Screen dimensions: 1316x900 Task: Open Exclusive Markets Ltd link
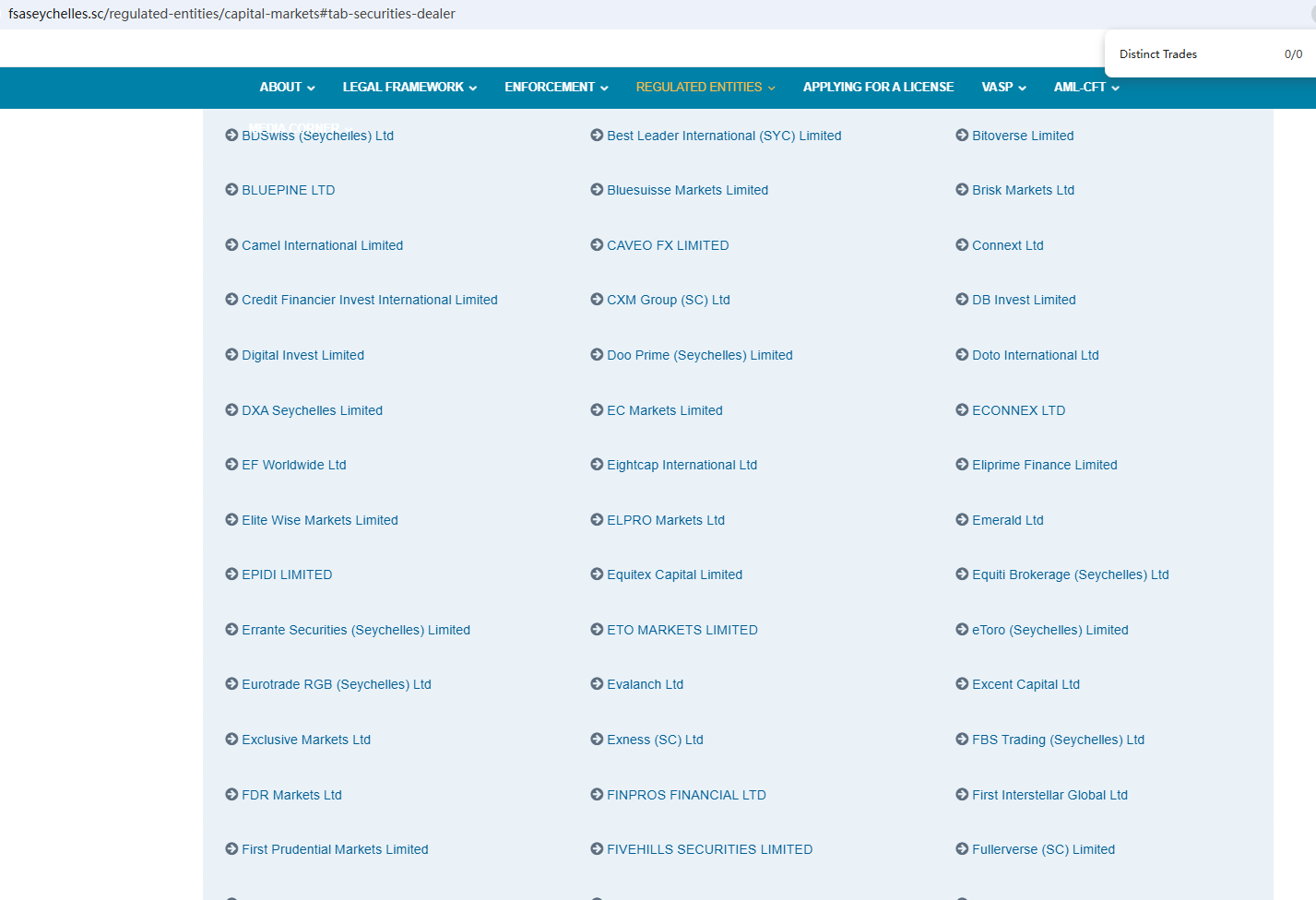coord(306,740)
